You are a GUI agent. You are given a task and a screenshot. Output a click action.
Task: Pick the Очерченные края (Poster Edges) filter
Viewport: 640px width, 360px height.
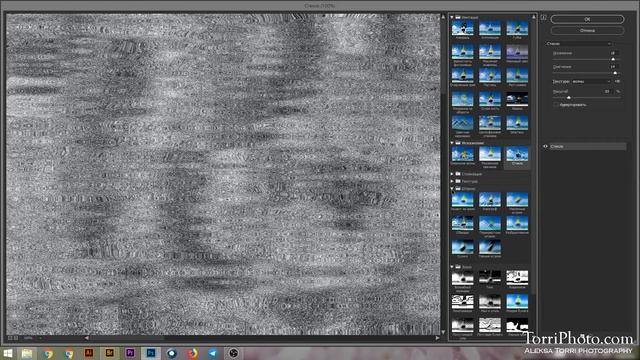click(462, 76)
